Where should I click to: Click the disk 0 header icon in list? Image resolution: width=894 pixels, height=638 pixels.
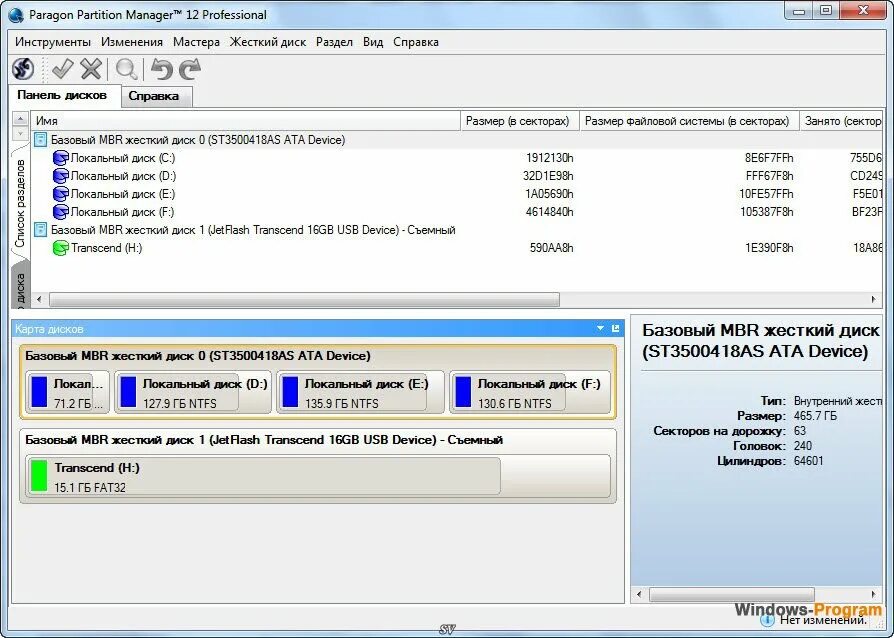(40, 140)
